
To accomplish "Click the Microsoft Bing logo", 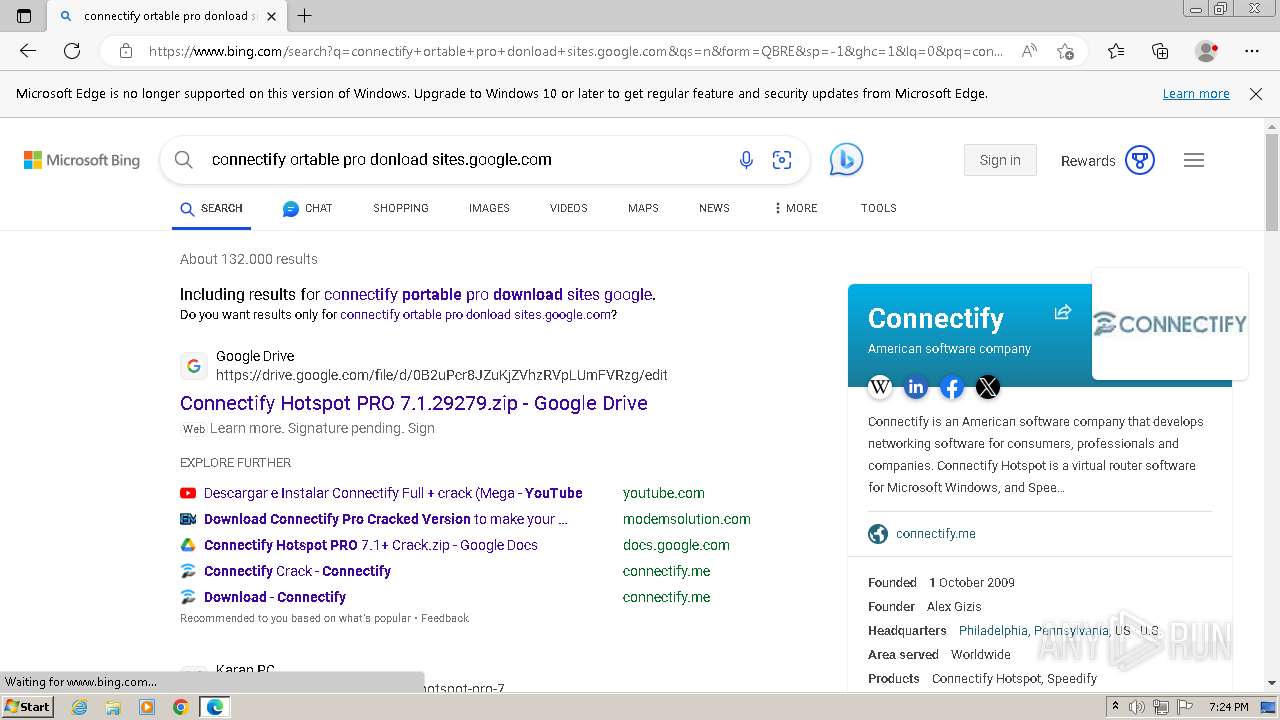I will coord(82,160).
